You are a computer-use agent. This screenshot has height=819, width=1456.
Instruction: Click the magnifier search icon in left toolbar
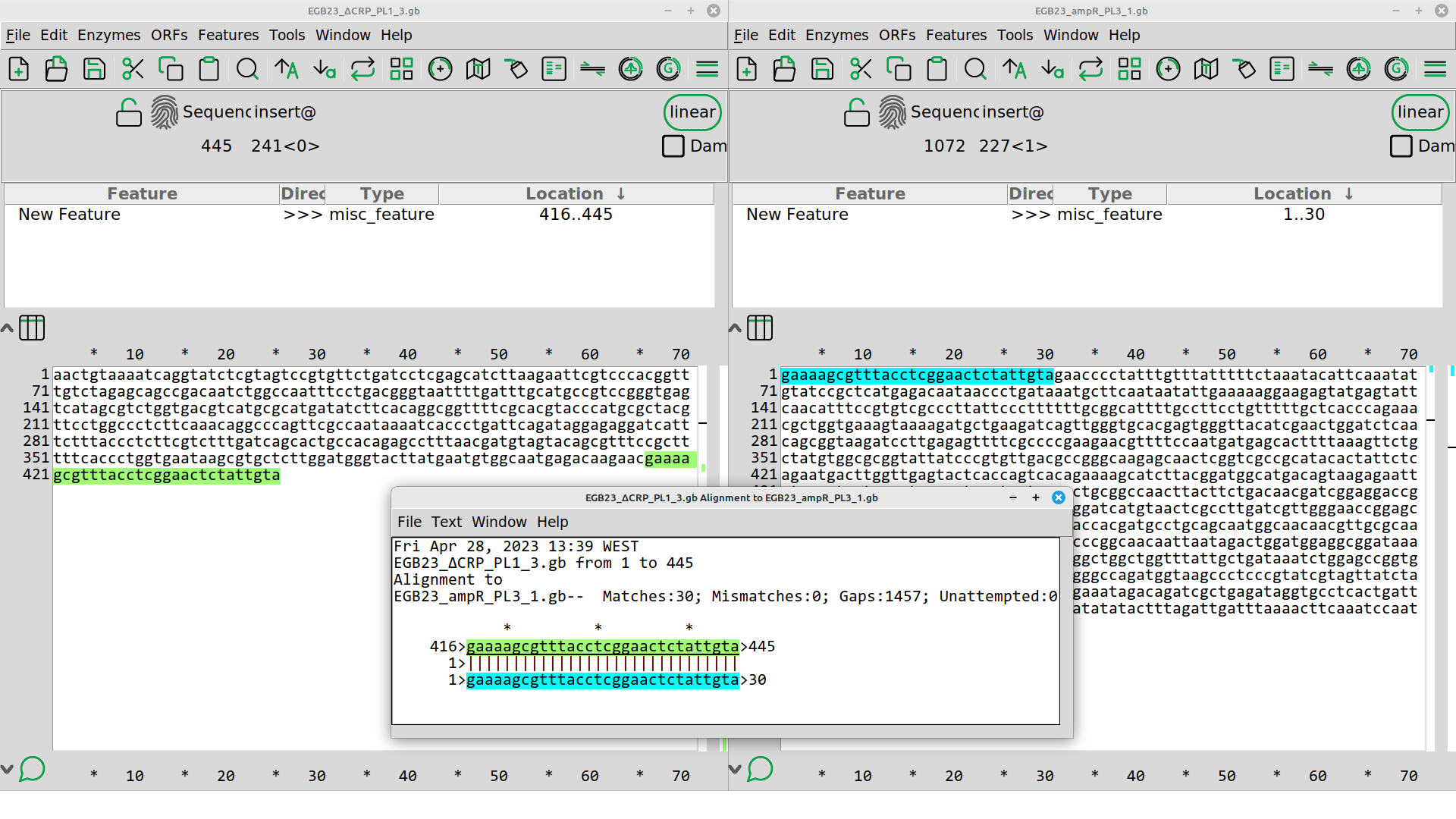click(x=247, y=69)
